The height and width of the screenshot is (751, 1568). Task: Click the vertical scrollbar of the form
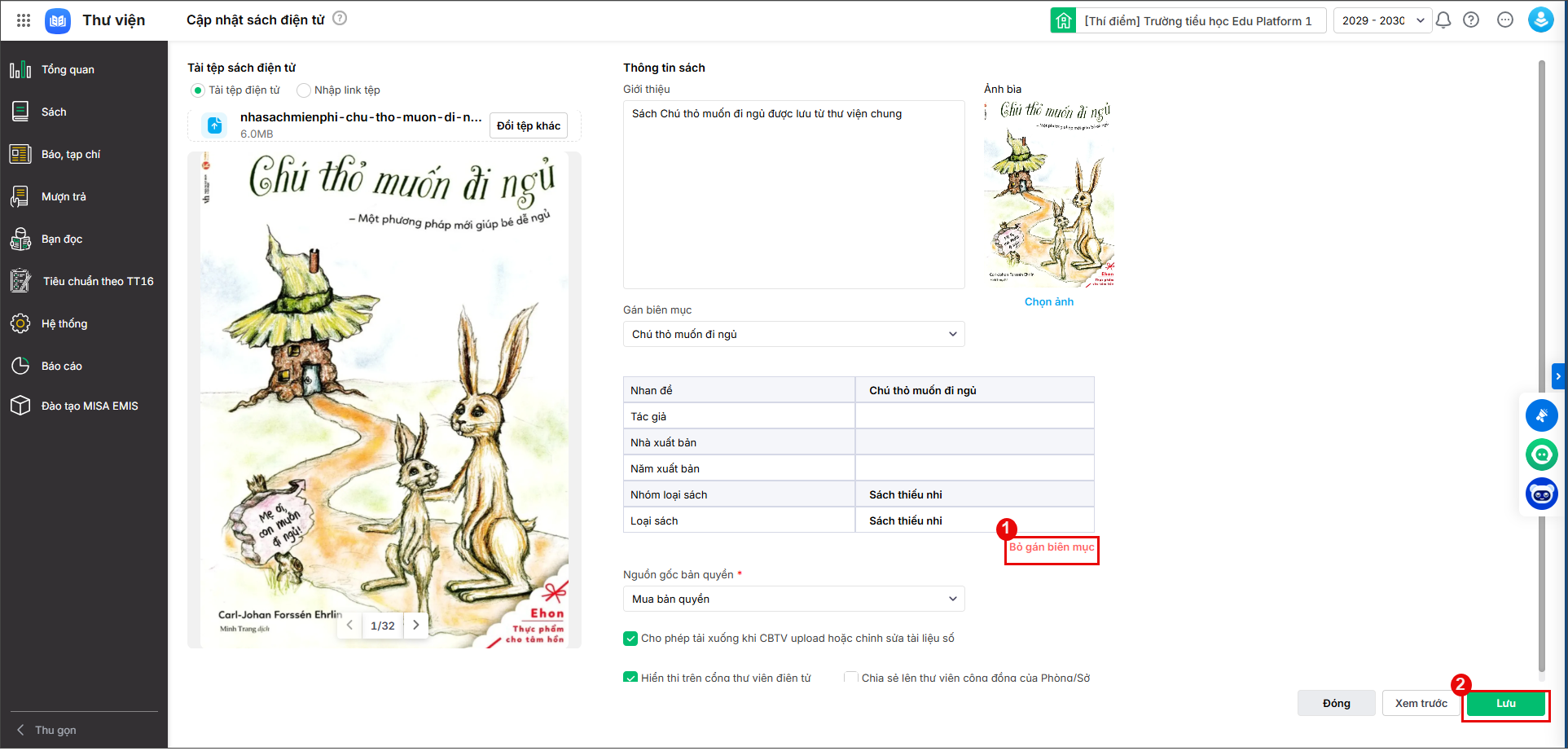click(x=1541, y=367)
